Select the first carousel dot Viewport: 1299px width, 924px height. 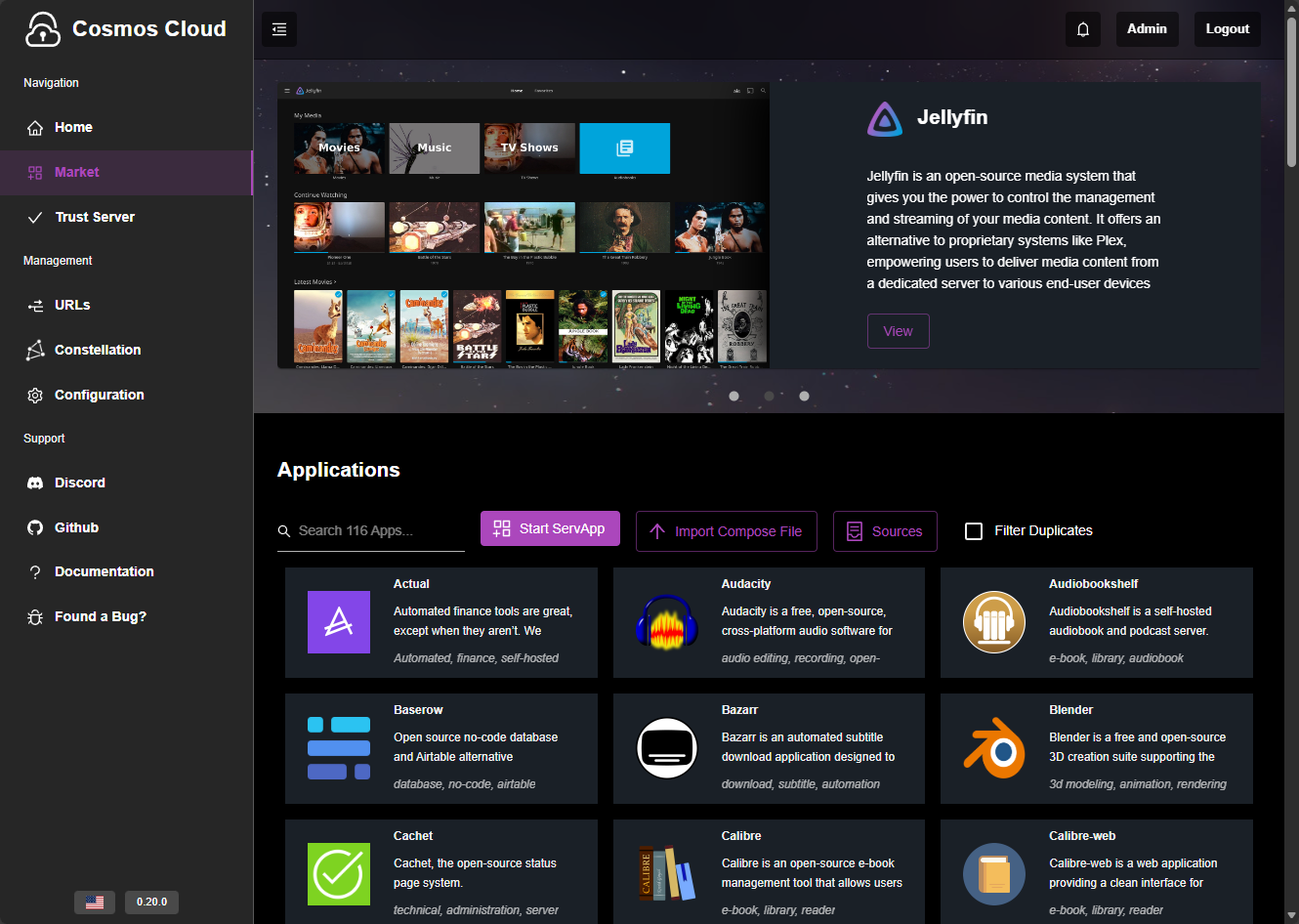click(734, 396)
